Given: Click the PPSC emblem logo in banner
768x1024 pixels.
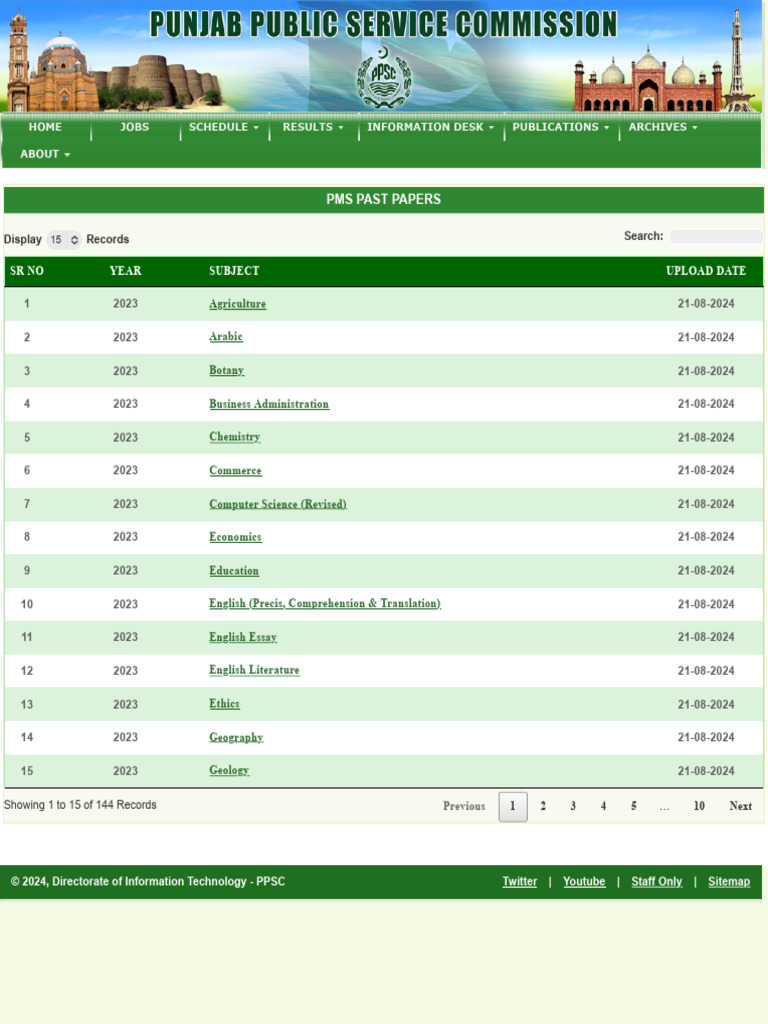Looking at the screenshot, I should click(x=383, y=77).
